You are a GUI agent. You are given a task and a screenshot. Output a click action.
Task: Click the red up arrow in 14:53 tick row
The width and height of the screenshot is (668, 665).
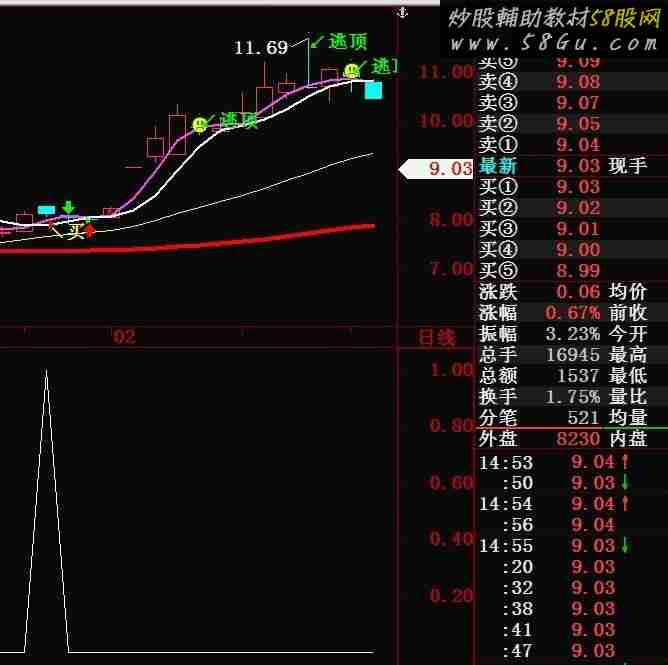[625, 462]
